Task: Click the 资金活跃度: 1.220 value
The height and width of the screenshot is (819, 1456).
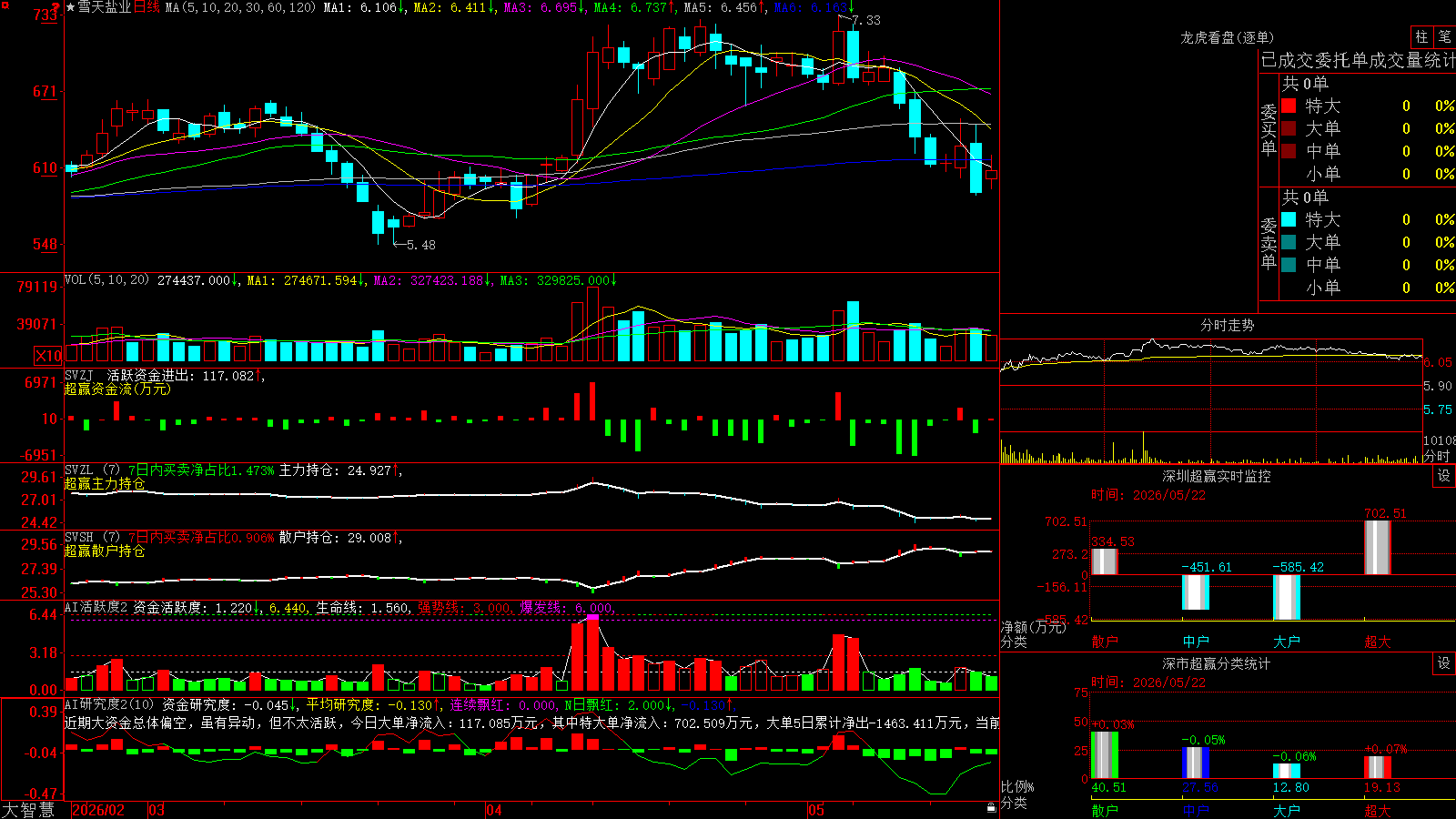Action: tap(197, 608)
